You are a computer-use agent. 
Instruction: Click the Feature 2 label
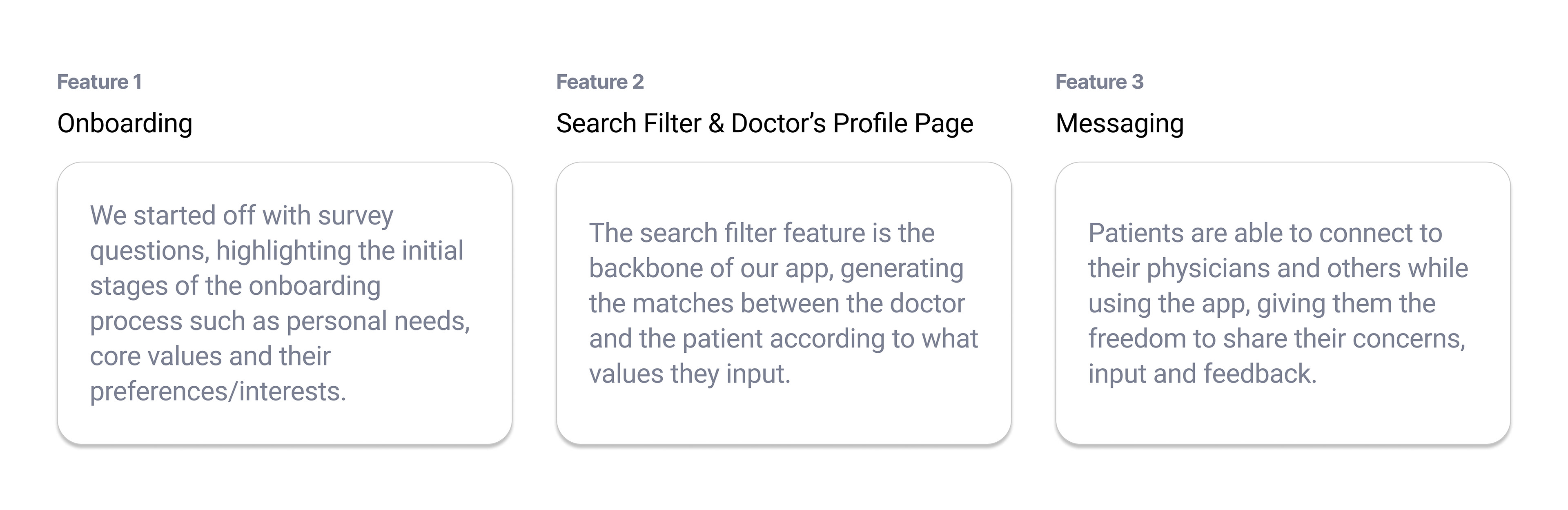(x=599, y=82)
